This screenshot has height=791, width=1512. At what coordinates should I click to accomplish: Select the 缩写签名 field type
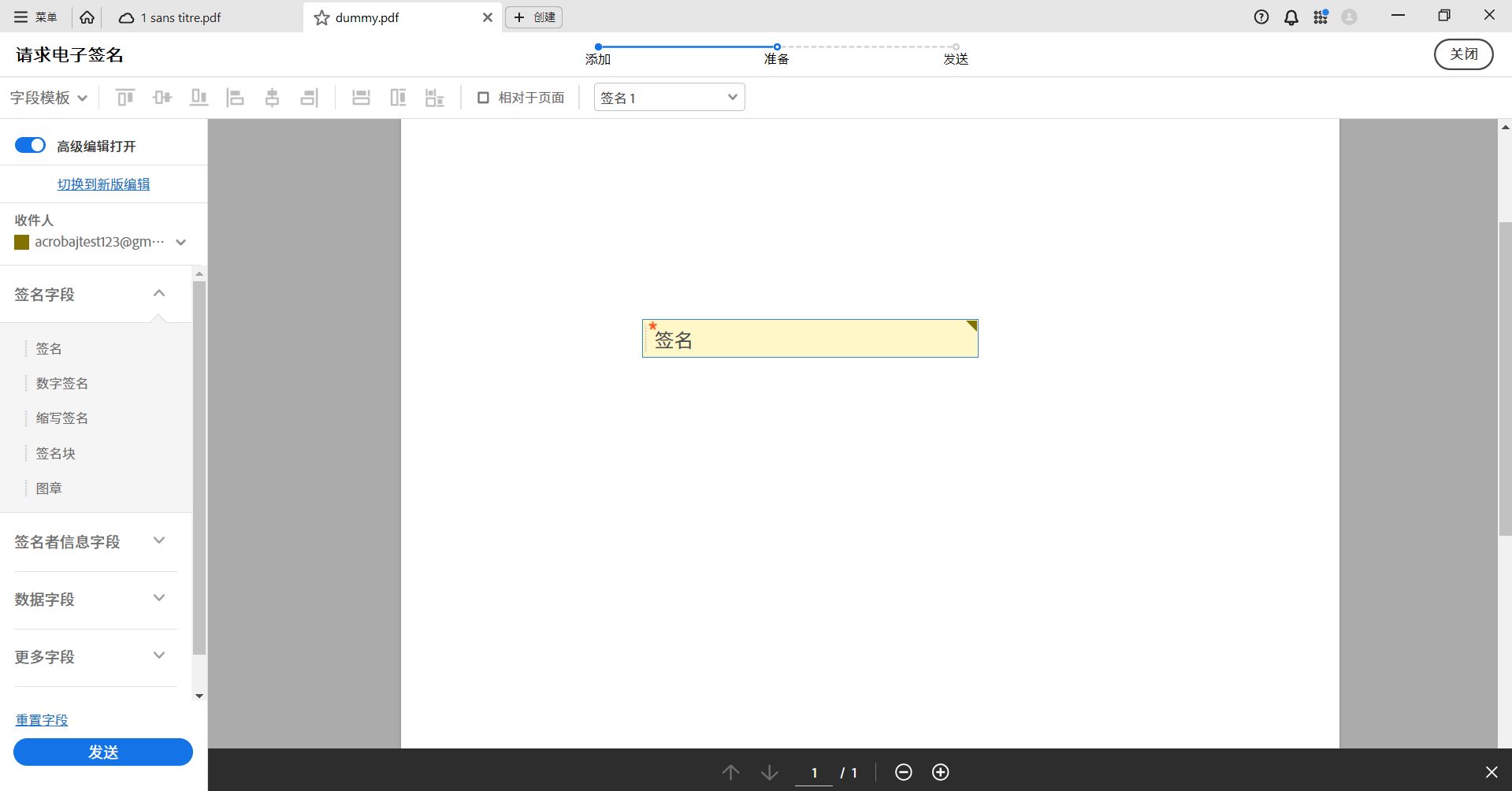pos(62,418)
